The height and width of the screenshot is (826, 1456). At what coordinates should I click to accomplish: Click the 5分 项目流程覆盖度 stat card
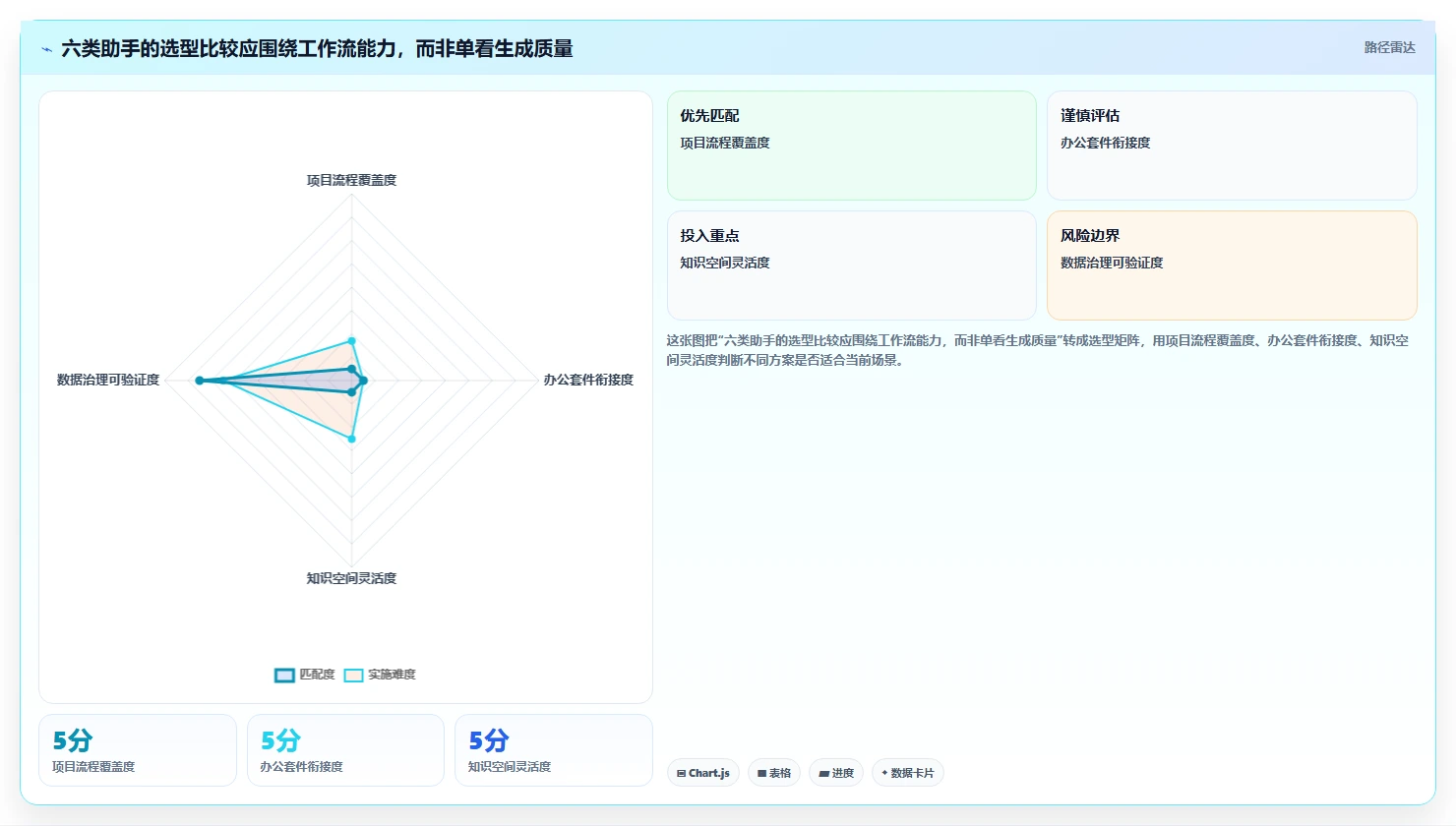click(x=138, y=750)
